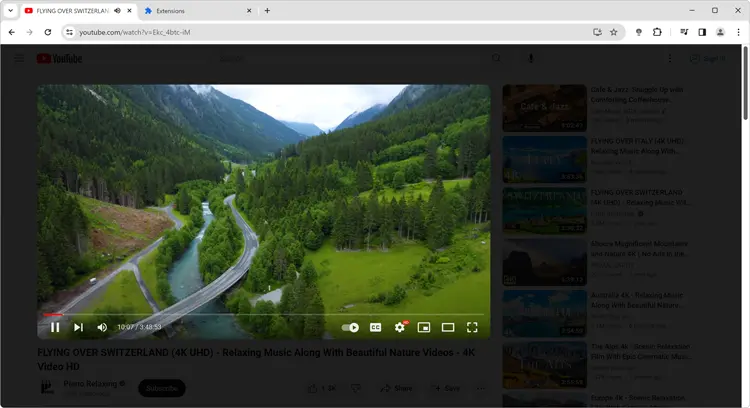Image resolution: width=750 pixels, height=408 pixels.
Task: Enter full screen mode
Action: click(472, 327)
